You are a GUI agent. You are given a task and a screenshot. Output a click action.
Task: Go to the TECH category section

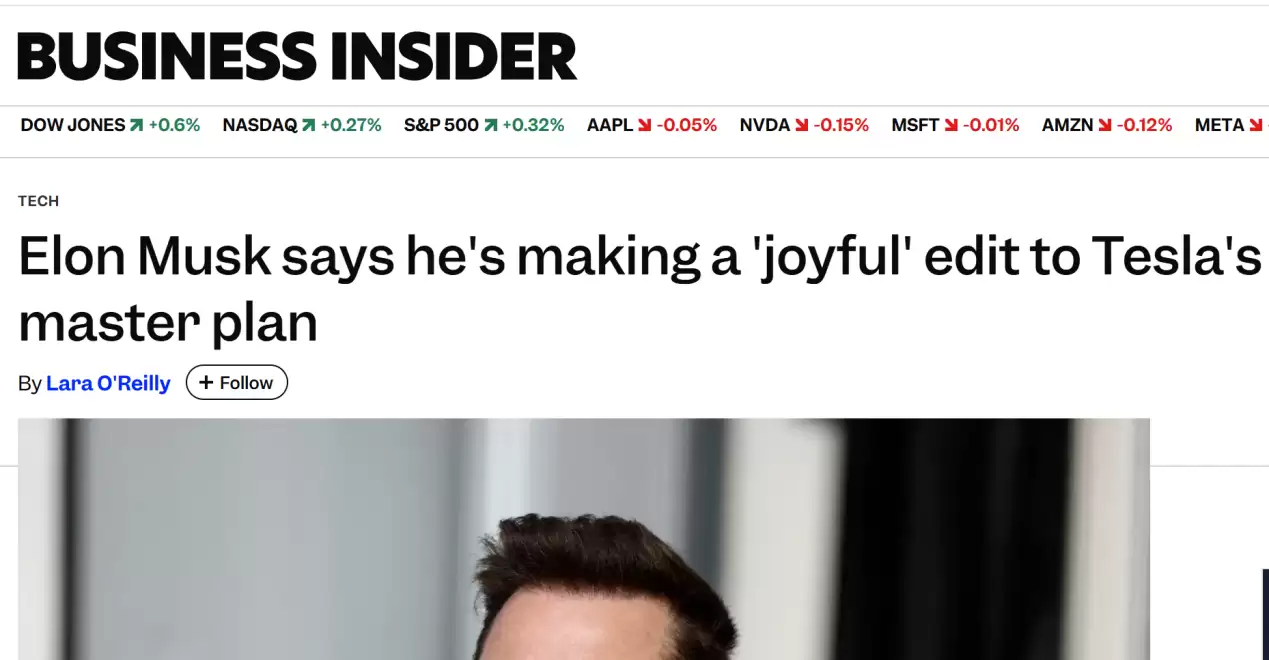[38, 201]
